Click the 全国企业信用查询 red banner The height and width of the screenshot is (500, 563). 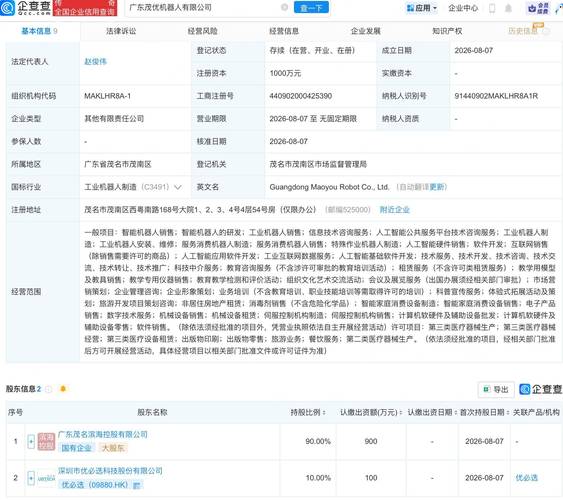(x=85, y=8)
